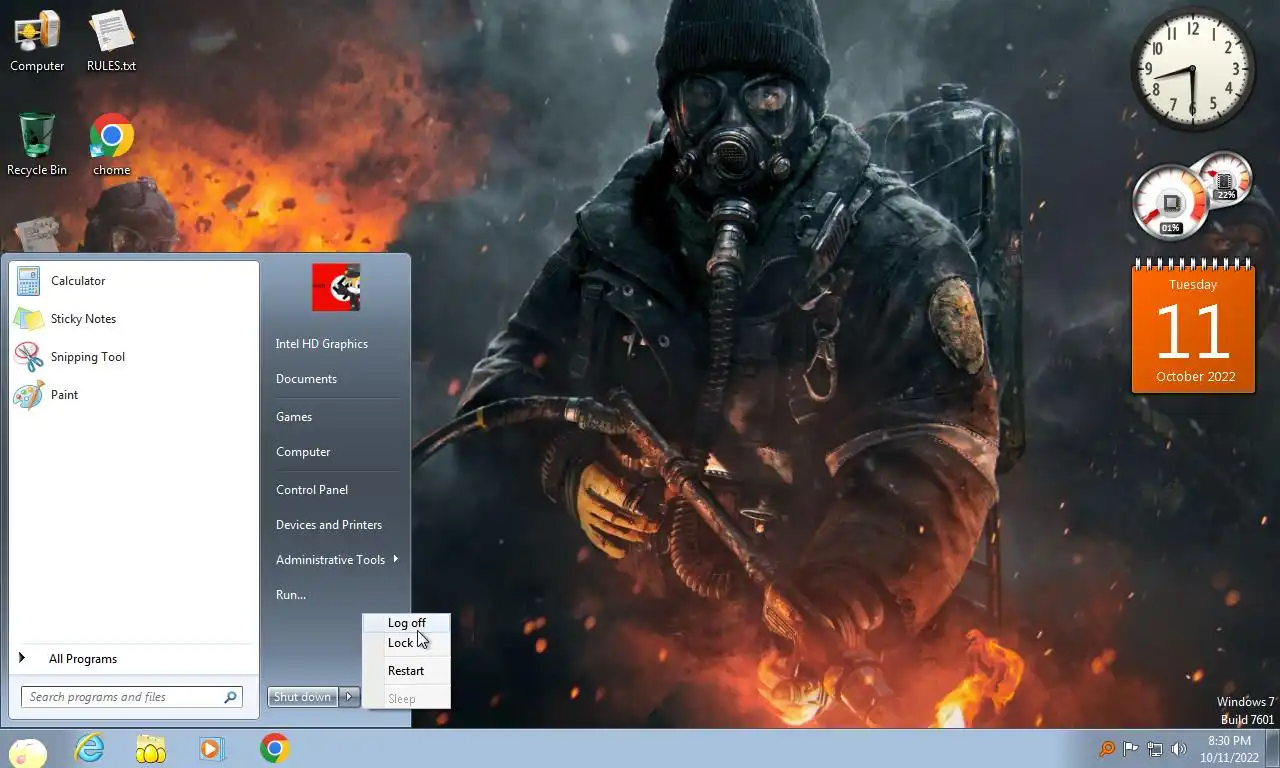Click the arrow next to Shut down
Viewport: 1280px width, 768px height.
click(349, 697)
